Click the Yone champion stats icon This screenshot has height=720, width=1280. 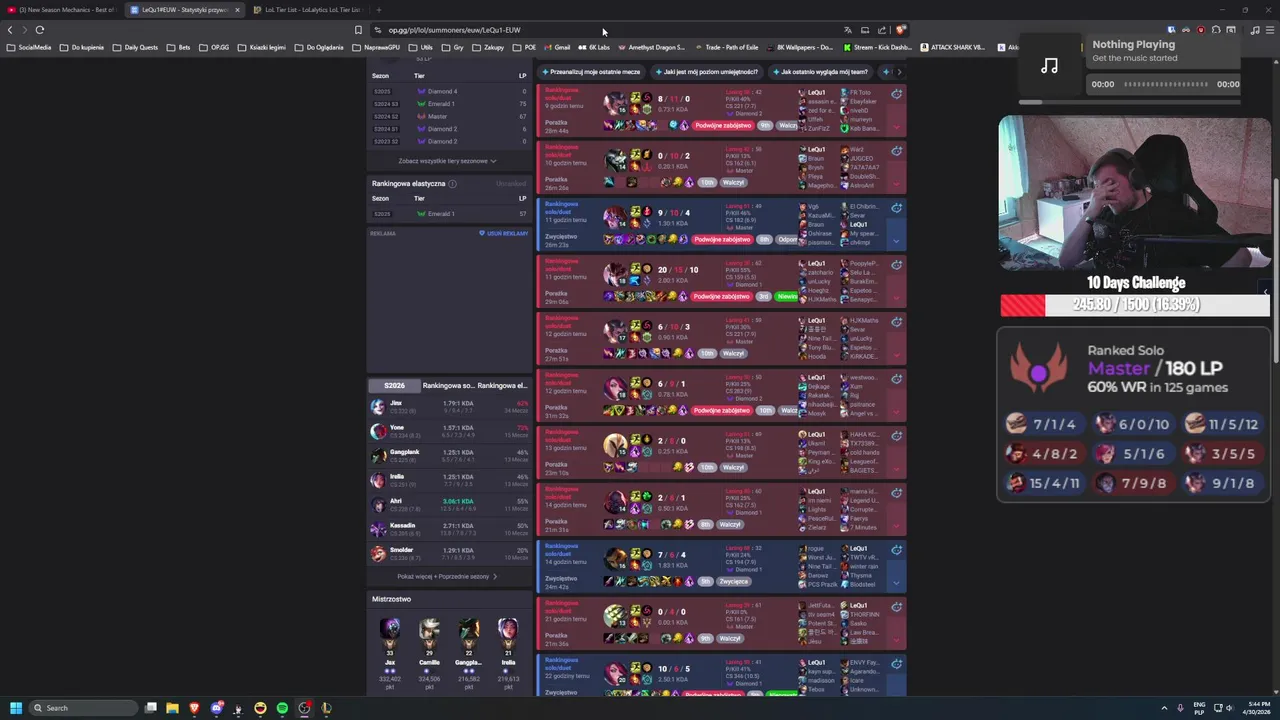pos(377,432)
